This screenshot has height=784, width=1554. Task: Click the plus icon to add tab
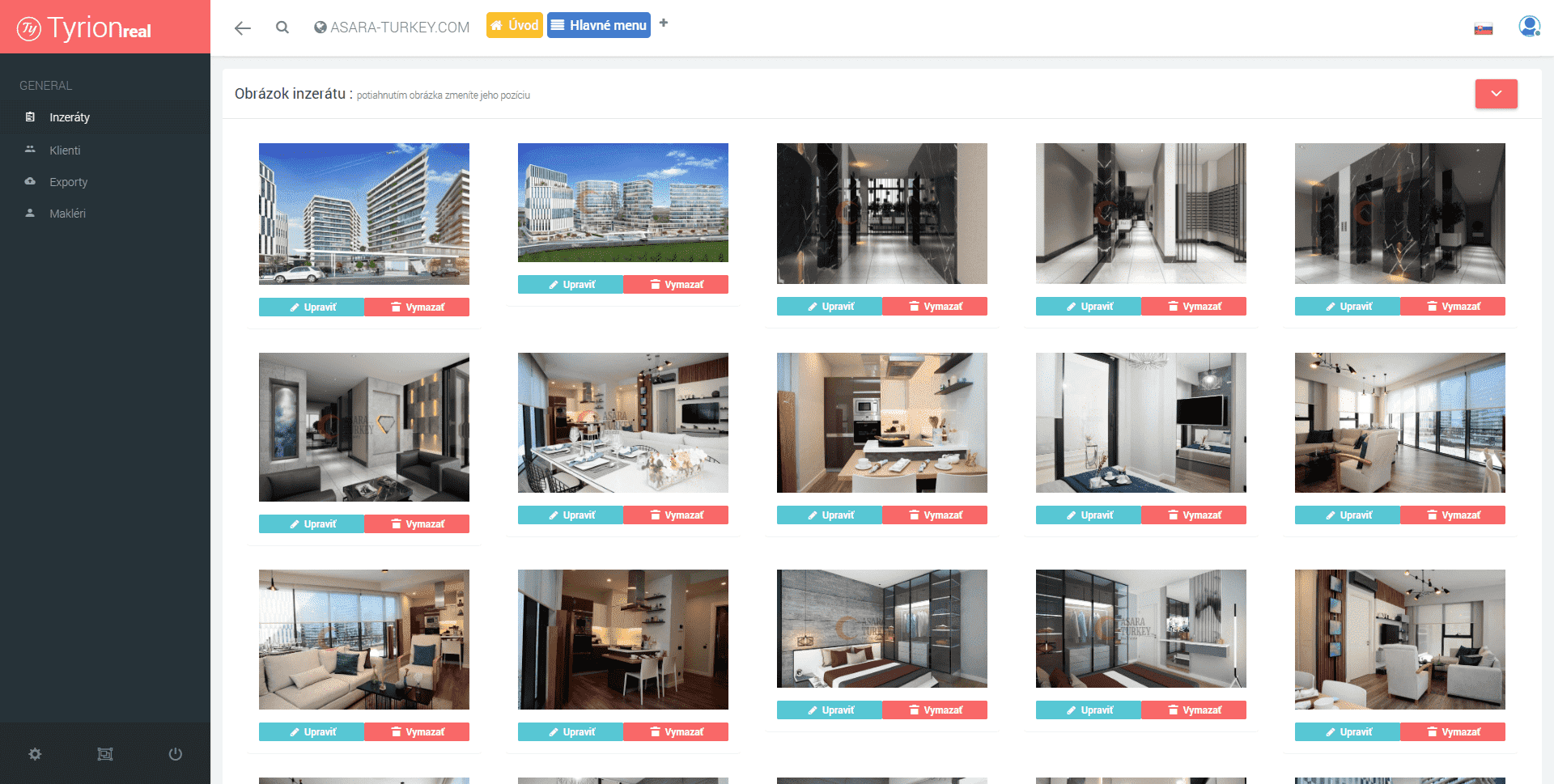664,23
